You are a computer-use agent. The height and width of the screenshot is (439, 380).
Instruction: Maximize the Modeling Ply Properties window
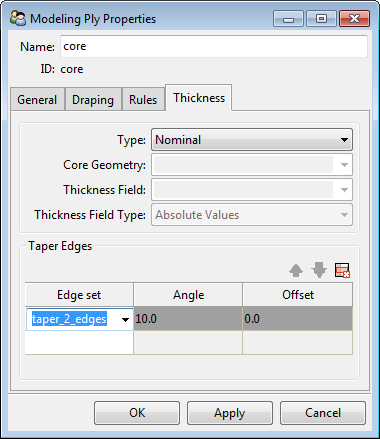click(x=321, y=19)
